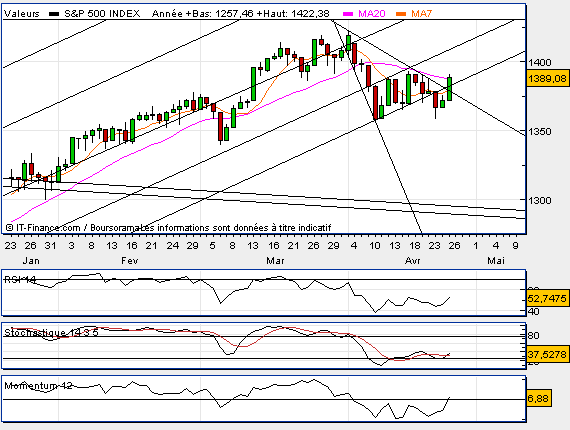Click the Momentum 12 indicator title
Image resolution: width=570 pixels, height=430 pixels.
click(38, 386)
